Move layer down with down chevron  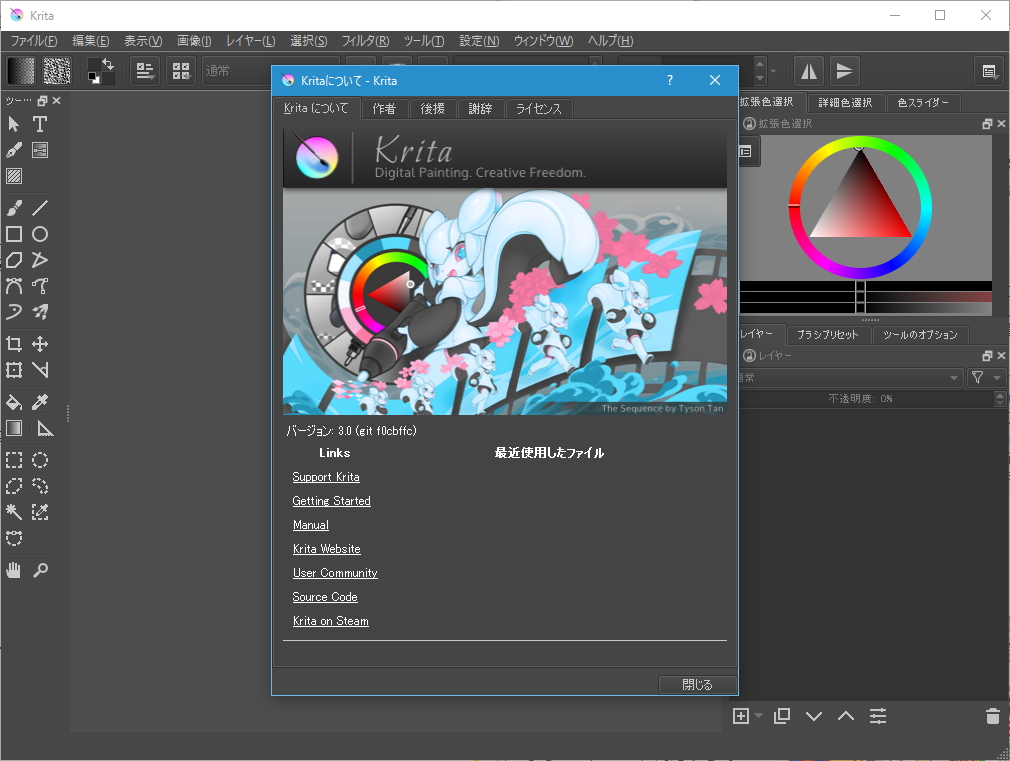click(814, 716)
